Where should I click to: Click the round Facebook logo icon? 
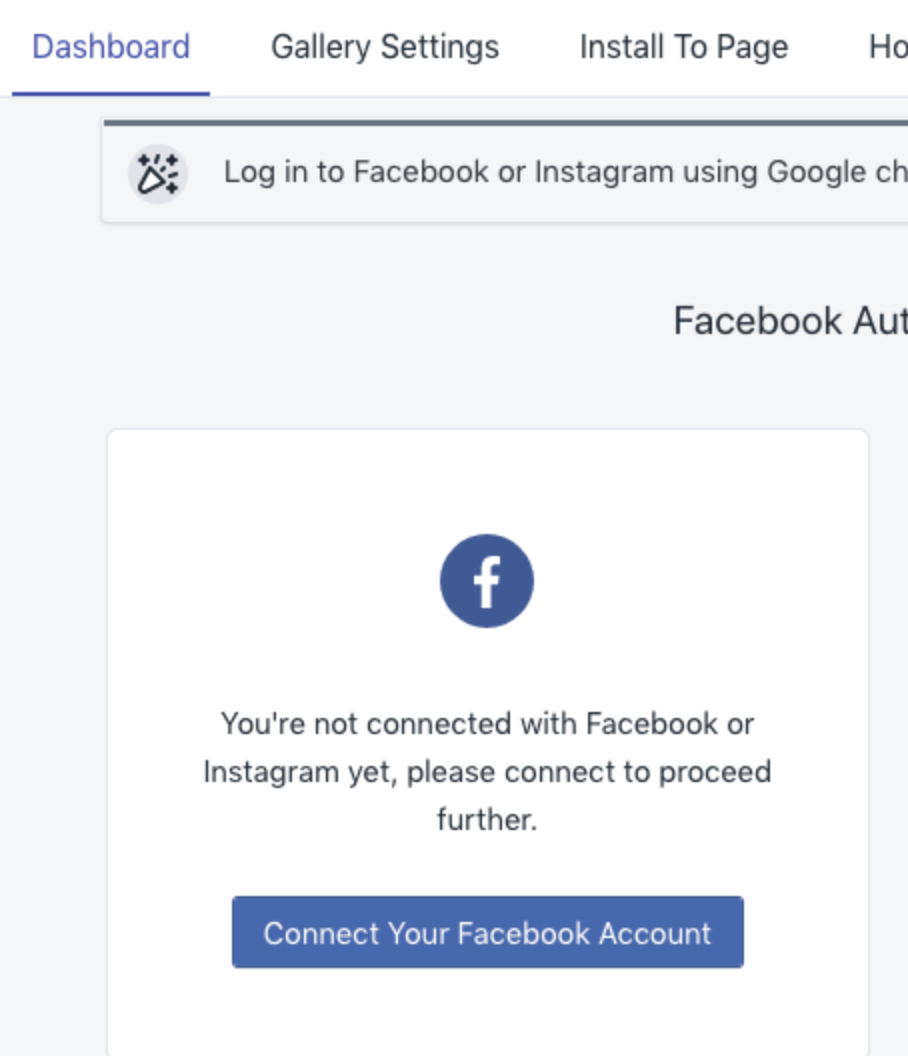(487, 581)
